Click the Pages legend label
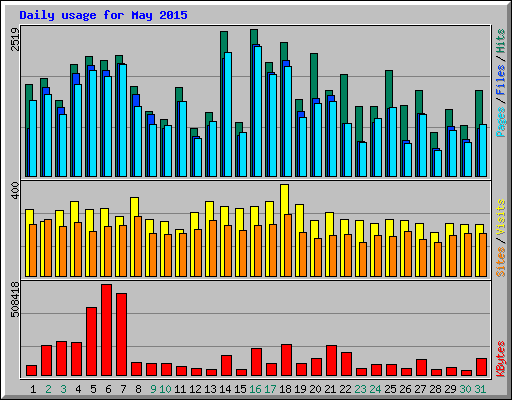This screenshot has width=512, height=400. coord(500,122)
